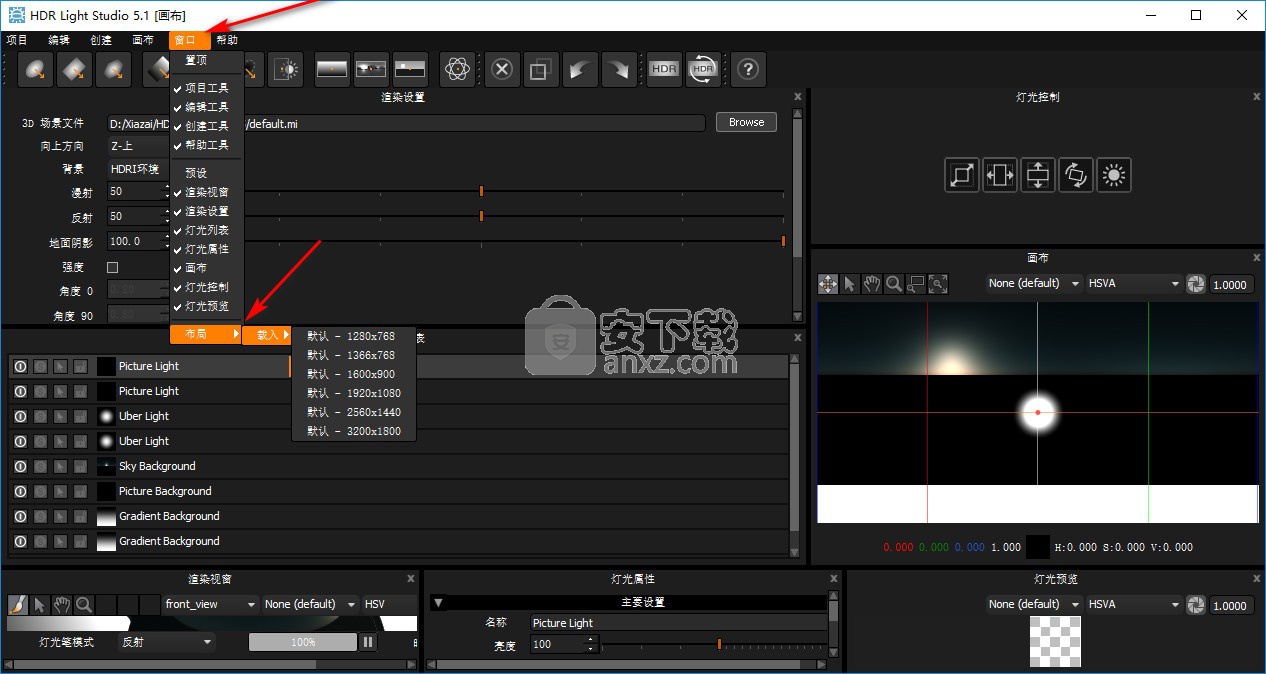Toggle the 创建工具 checked menu item

pyautogui.click(x=207, y=126)
